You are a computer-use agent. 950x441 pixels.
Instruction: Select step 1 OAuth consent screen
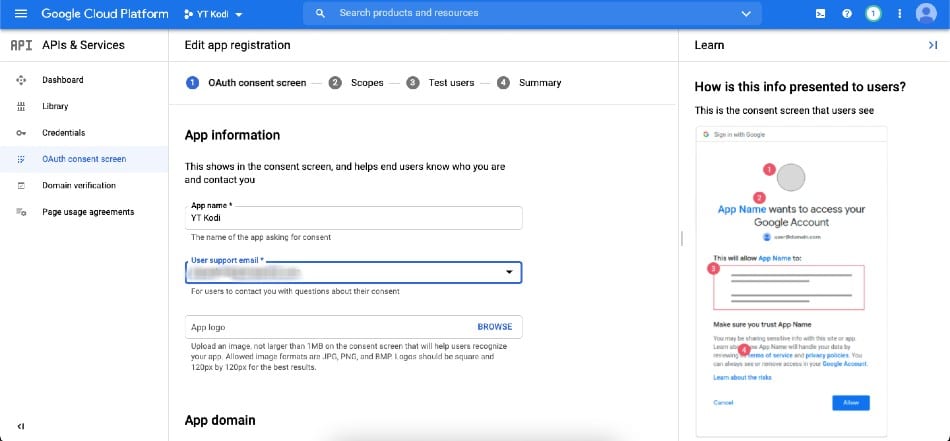(x=246, y=83)
